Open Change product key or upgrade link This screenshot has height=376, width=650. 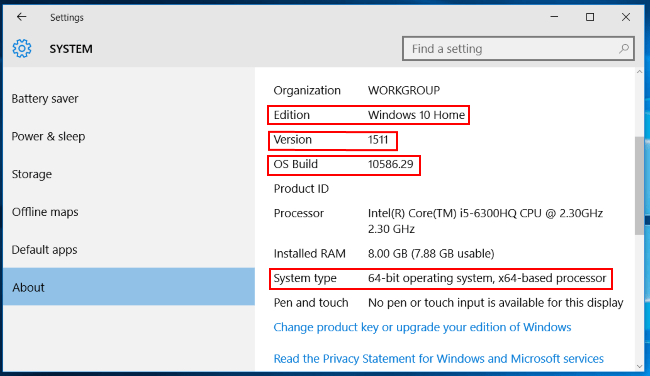(422, 327)
